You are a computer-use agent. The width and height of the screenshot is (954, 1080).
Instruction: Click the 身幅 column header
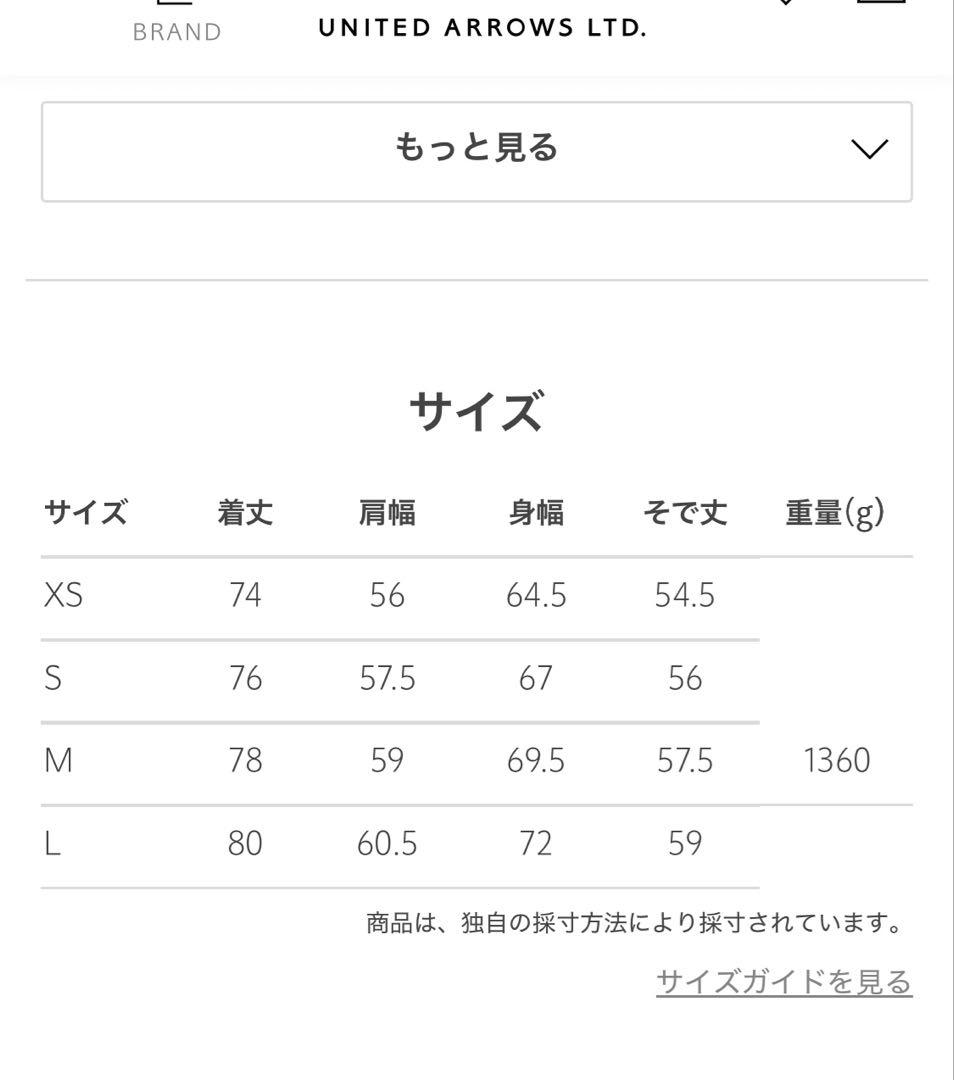click(535, 512)
